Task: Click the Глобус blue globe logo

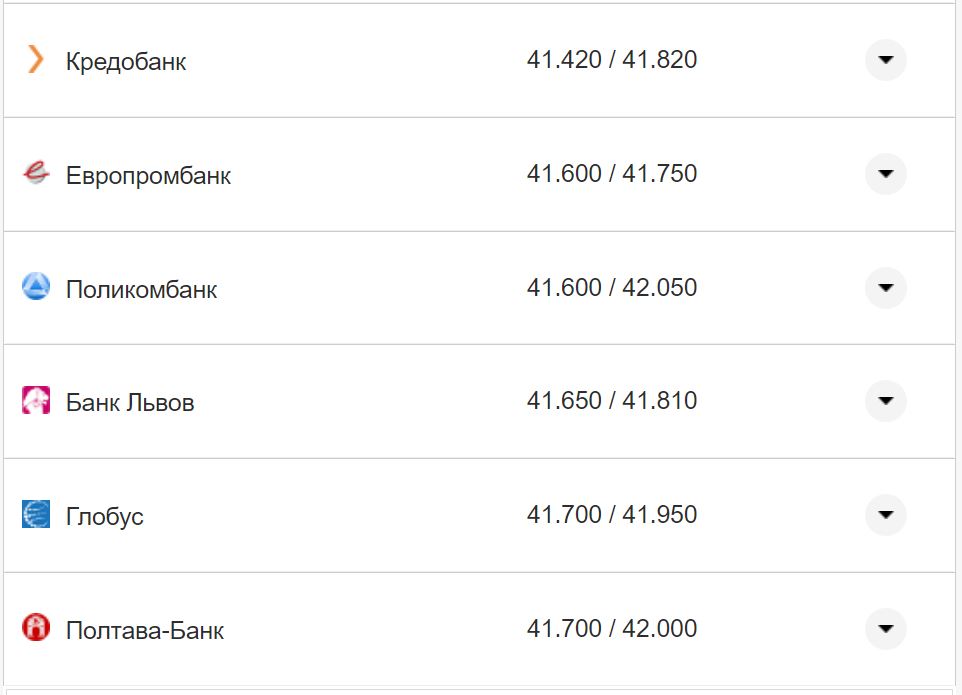Action: 36,515
